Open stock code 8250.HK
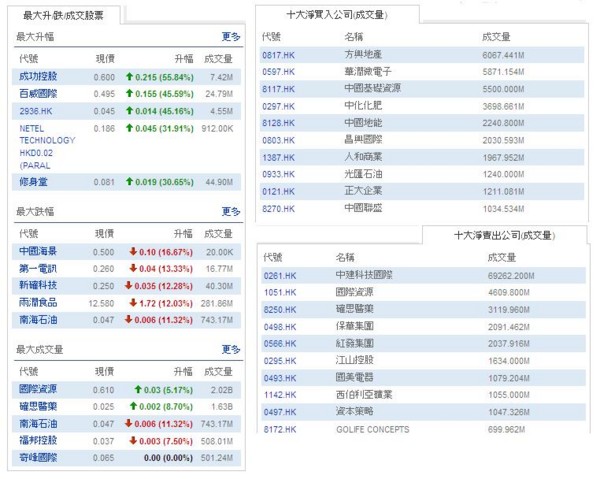600x479 pixels. coord(280,310)
